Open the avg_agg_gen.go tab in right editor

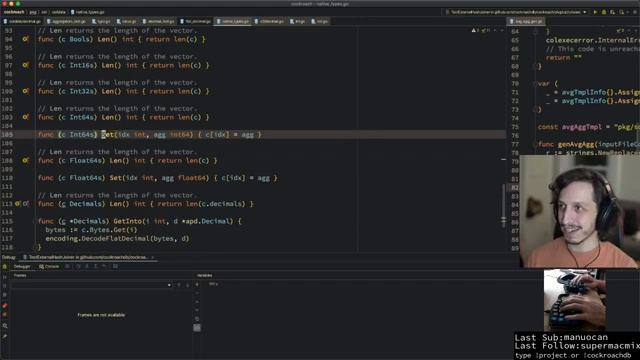526,21
